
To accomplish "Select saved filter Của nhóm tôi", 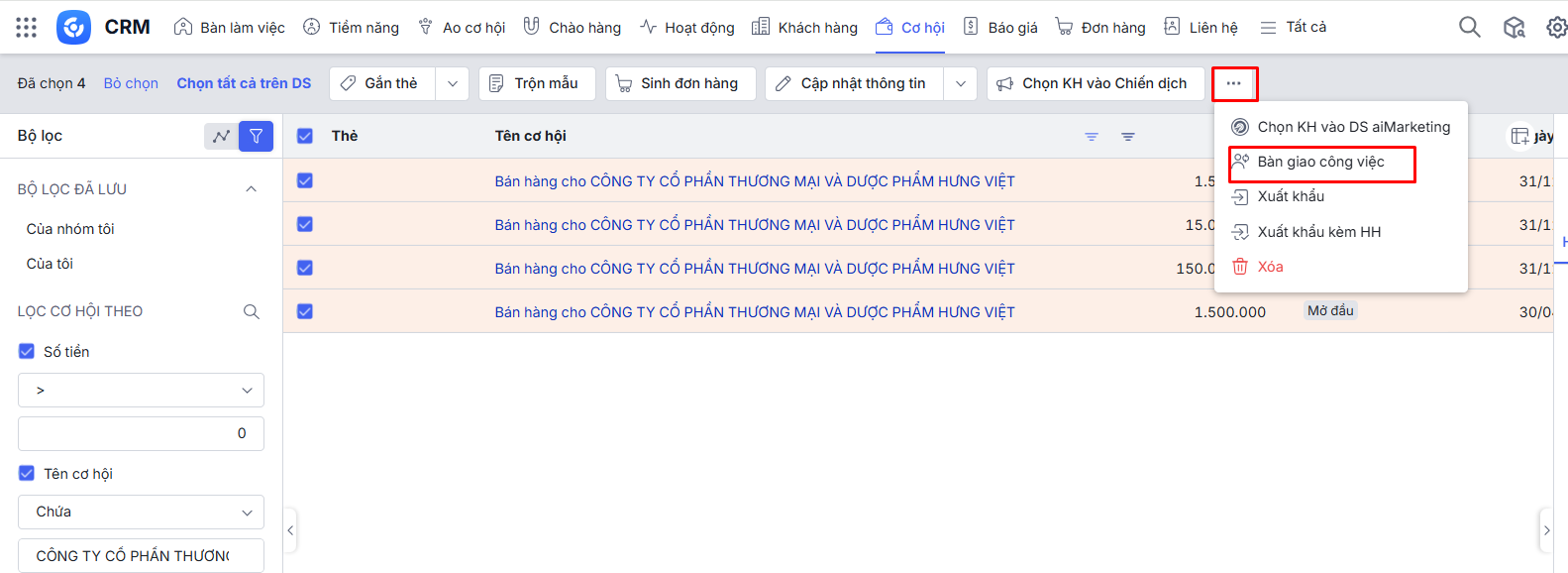I will (70, 229).
